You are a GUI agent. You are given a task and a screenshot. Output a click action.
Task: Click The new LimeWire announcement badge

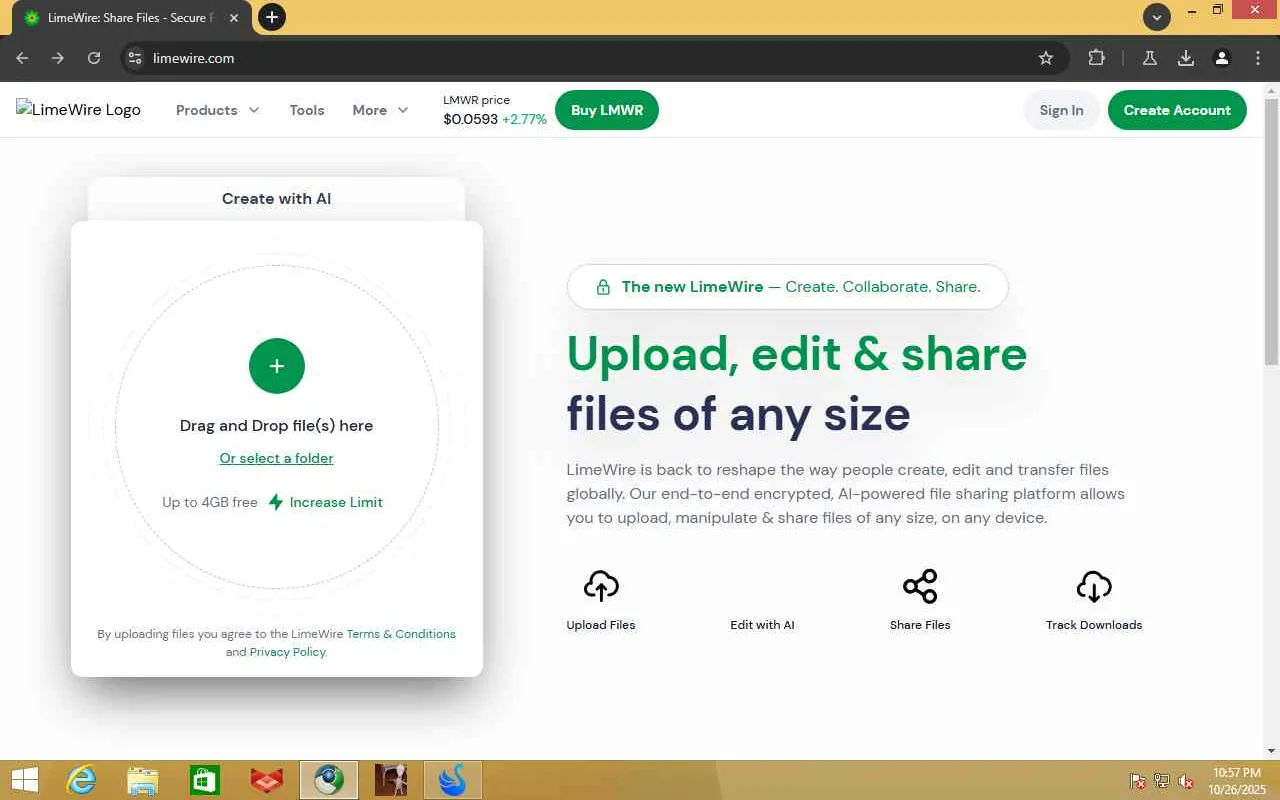click(x=787, y=287)
